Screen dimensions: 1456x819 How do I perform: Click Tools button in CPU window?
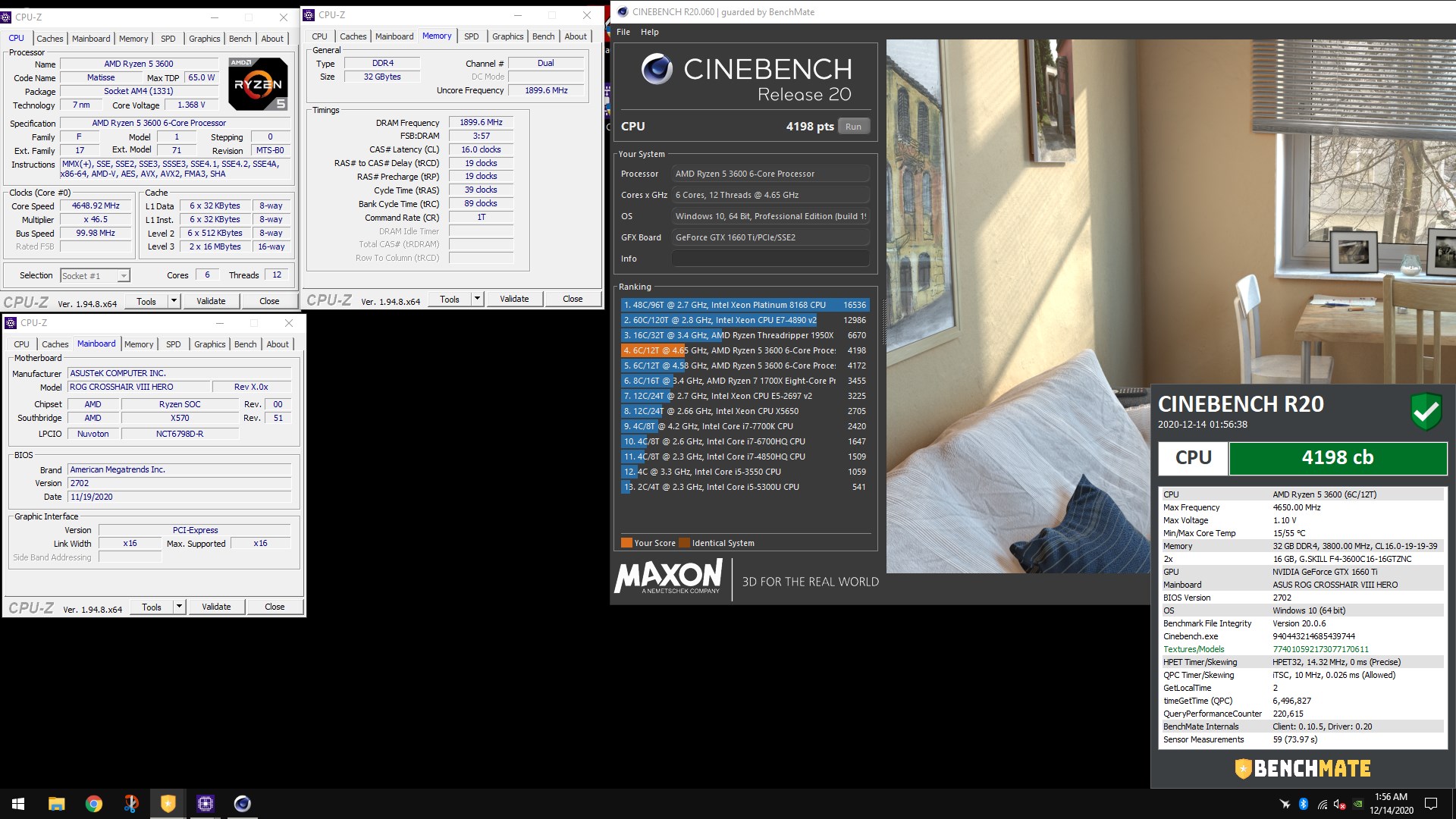click(x=146, y=301)
